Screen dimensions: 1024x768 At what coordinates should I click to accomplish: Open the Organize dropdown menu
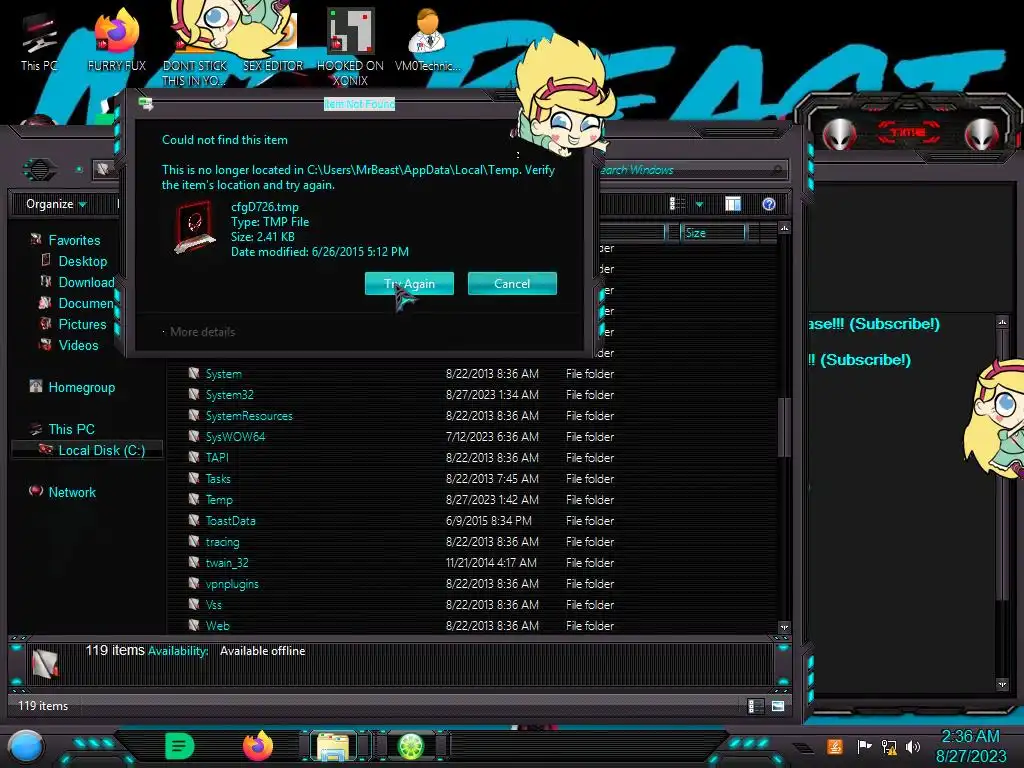(56, 204)
